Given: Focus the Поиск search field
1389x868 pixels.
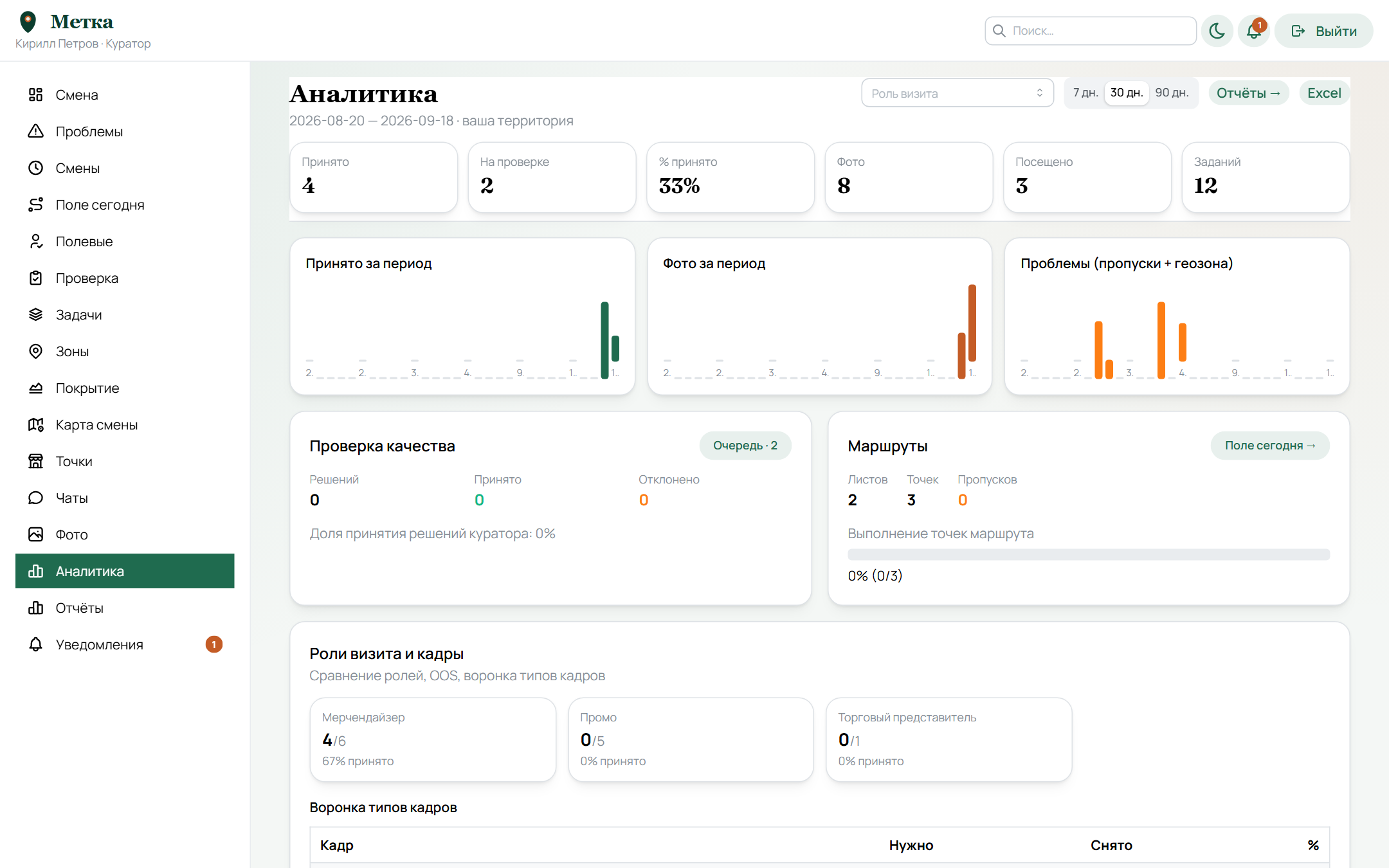Looking at the screenshot, I should (1091, 31).
